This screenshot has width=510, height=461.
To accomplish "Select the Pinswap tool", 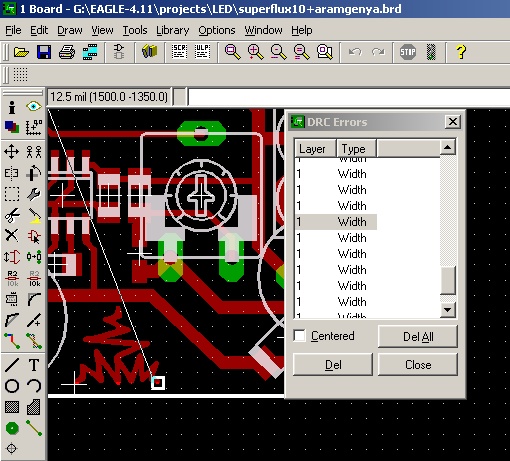I will tap(12, 257).
